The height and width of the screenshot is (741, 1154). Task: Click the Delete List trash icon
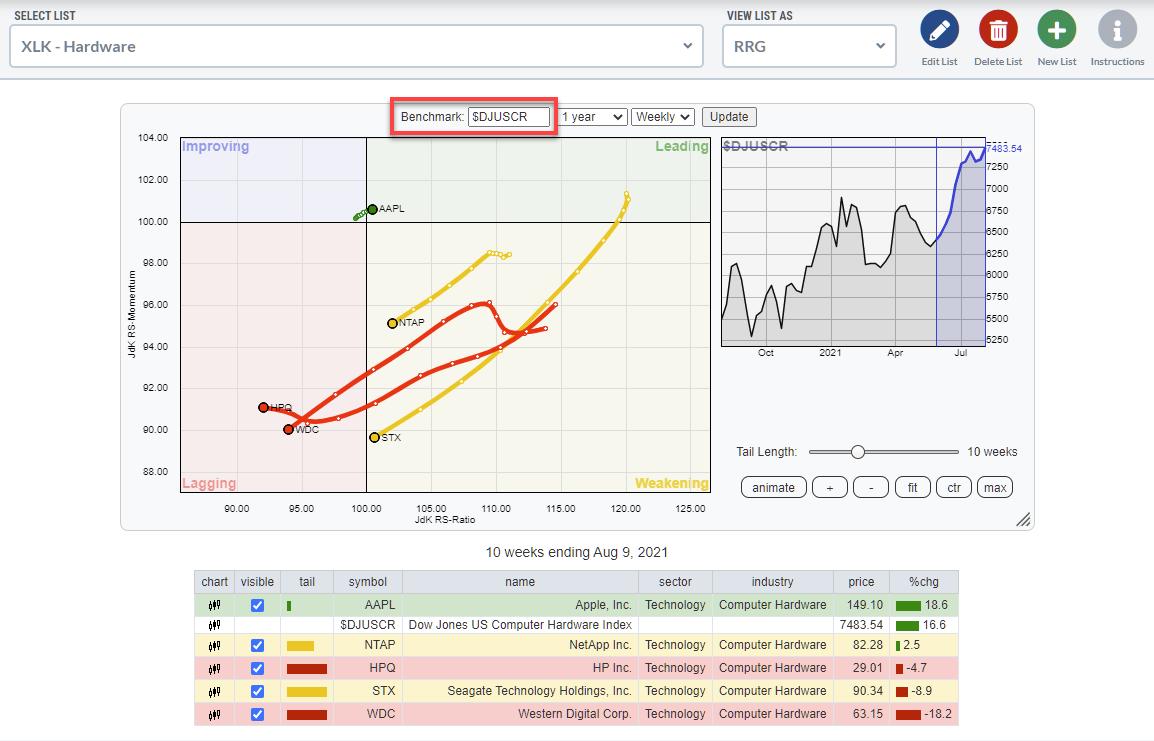click(997, 30)
